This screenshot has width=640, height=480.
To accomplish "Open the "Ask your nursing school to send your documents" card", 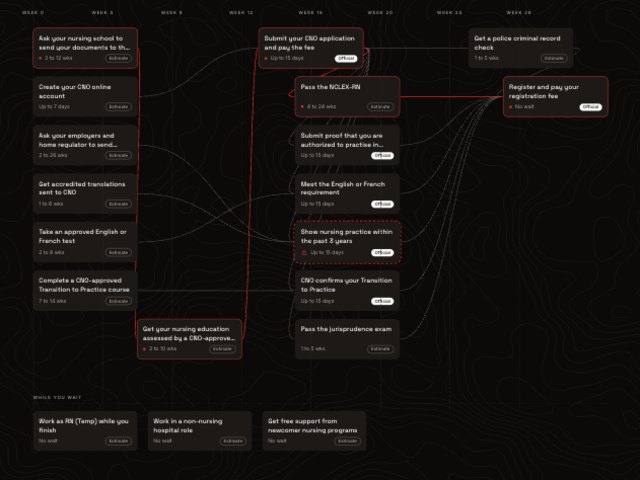I will pos(85,48).
